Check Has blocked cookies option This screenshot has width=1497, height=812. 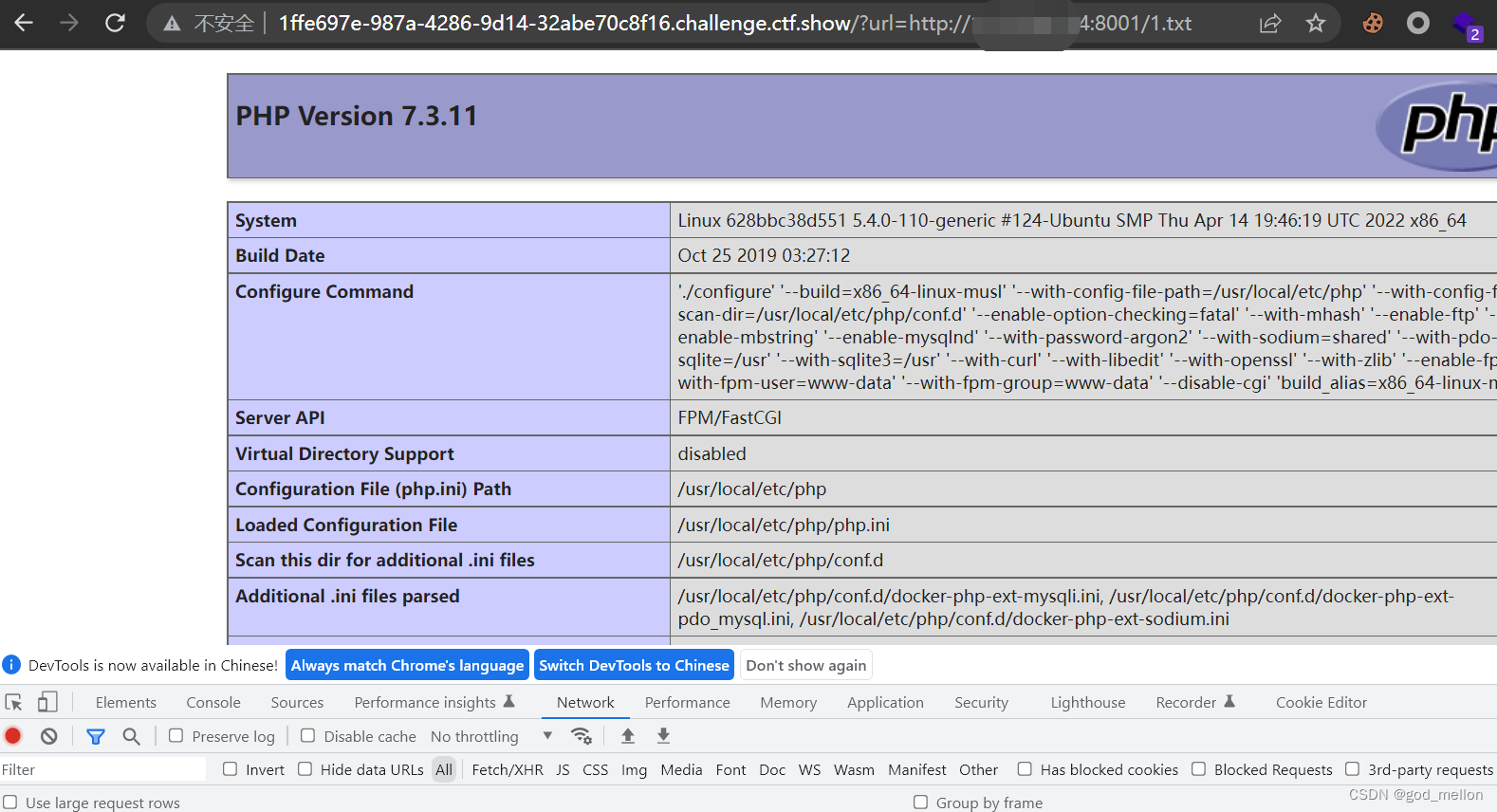(x=1025, y=769)
